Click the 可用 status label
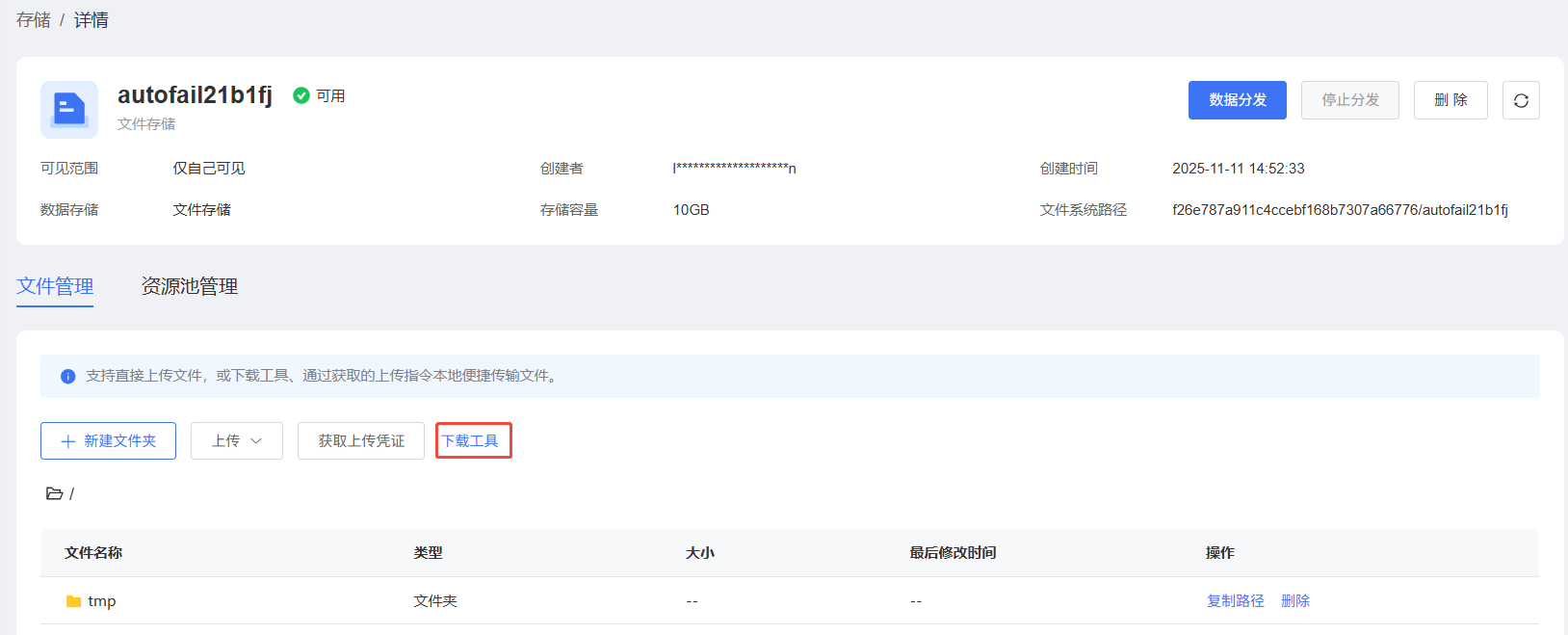 (x=330, y=95)
